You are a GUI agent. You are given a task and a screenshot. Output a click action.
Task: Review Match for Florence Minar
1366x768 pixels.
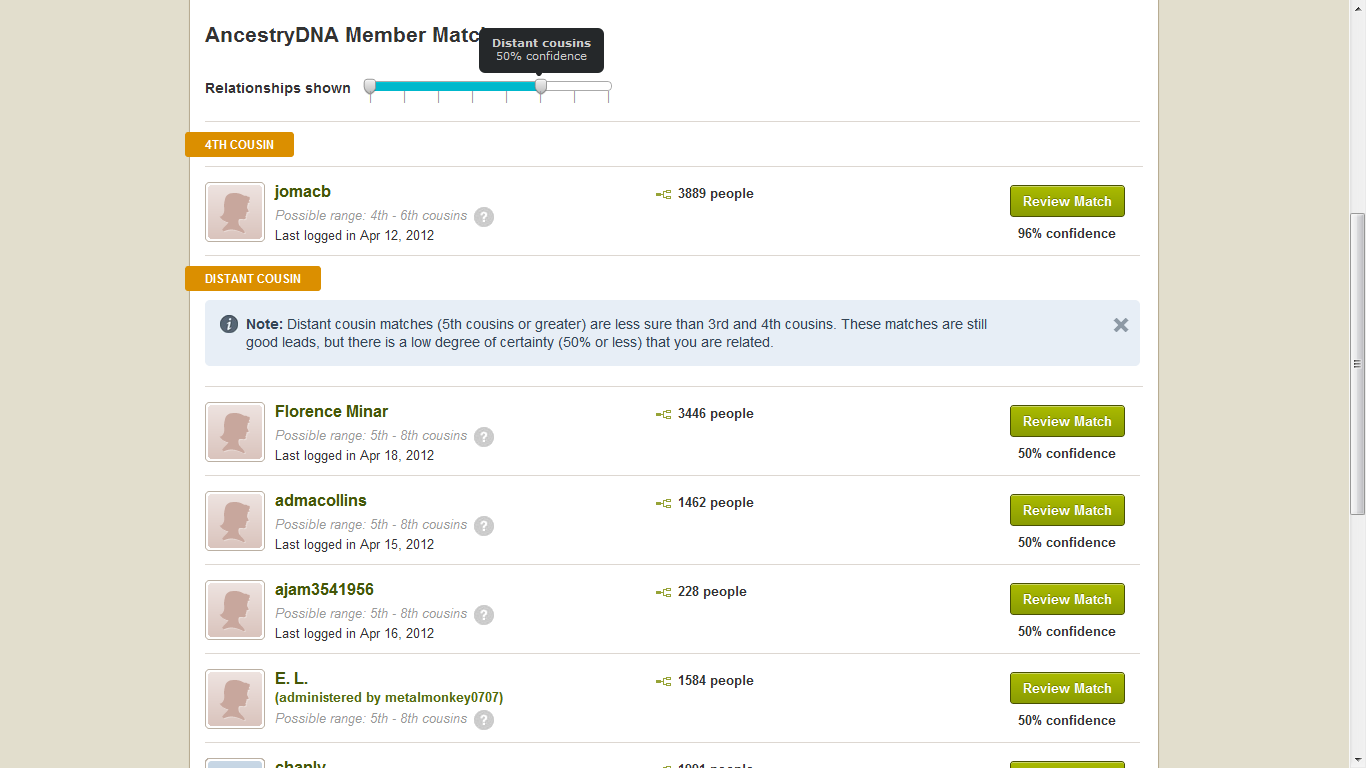click(x=1067, y=421)
